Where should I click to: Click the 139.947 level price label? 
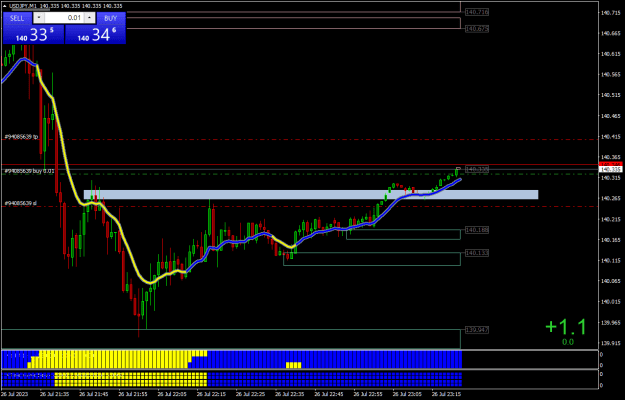pos(477,330)
